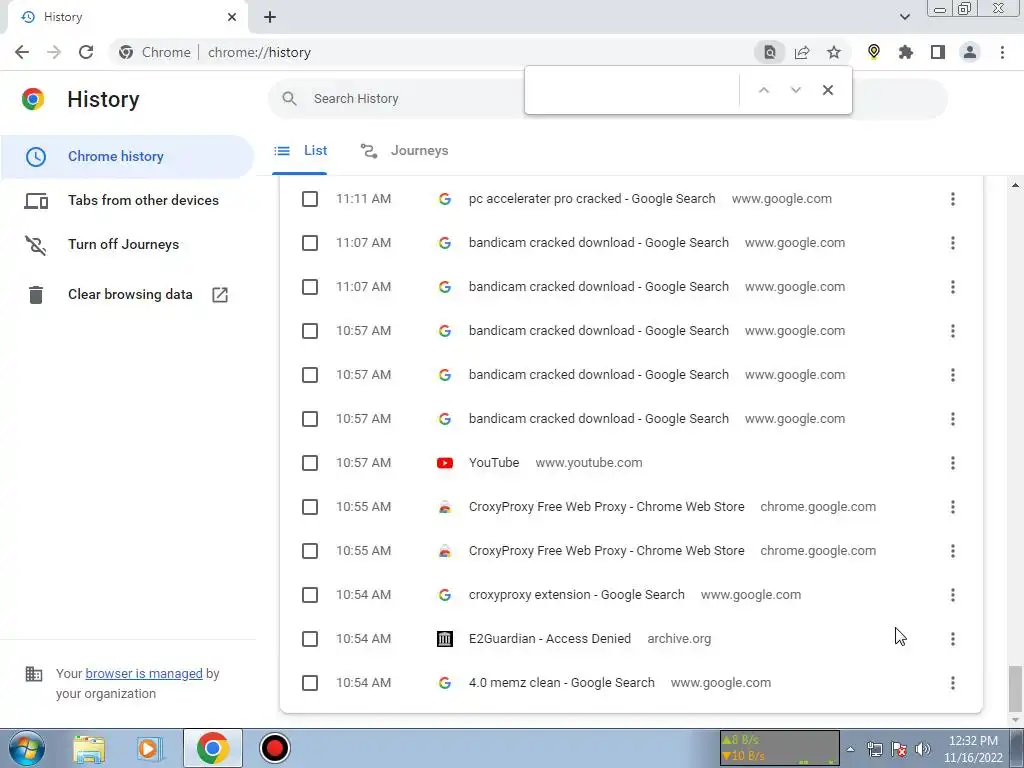The width and height of the screenshot is (1024, 768).
Task: Check the box for croxyproxy extension search entry
Action: 310,595
